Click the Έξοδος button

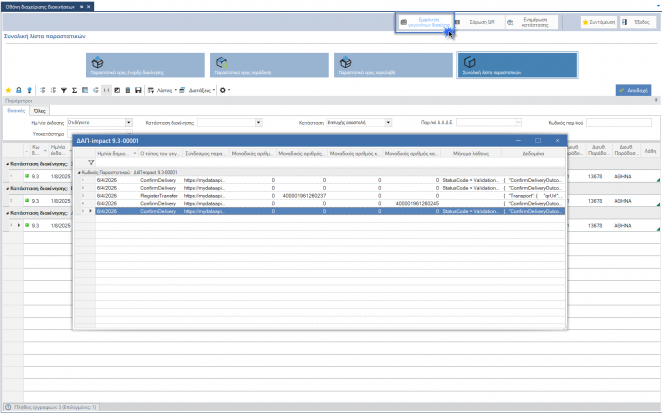[x=638, y=22]
